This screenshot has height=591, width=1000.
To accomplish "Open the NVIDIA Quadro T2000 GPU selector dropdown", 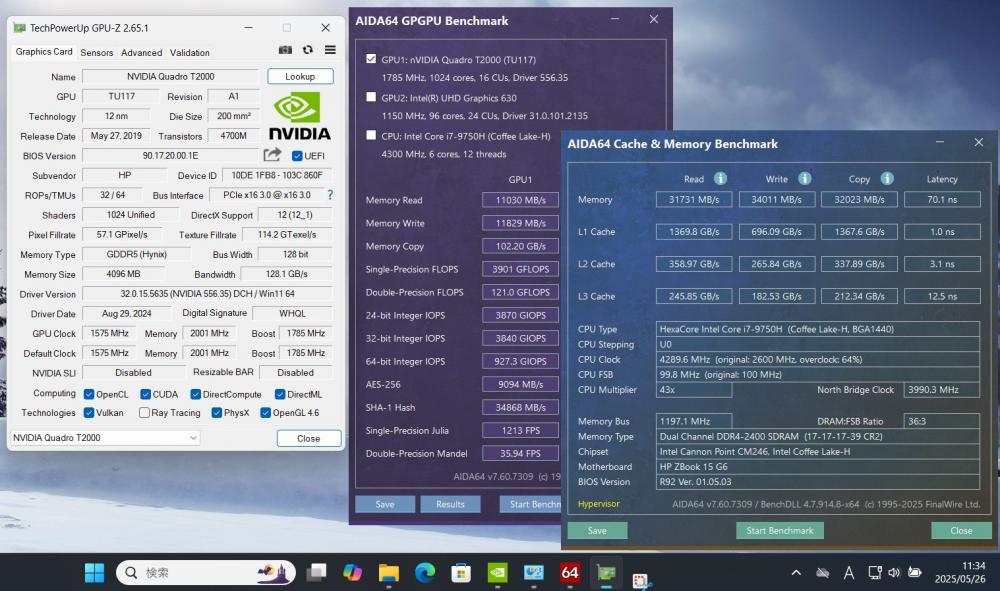I will click(x=105, y=438).
